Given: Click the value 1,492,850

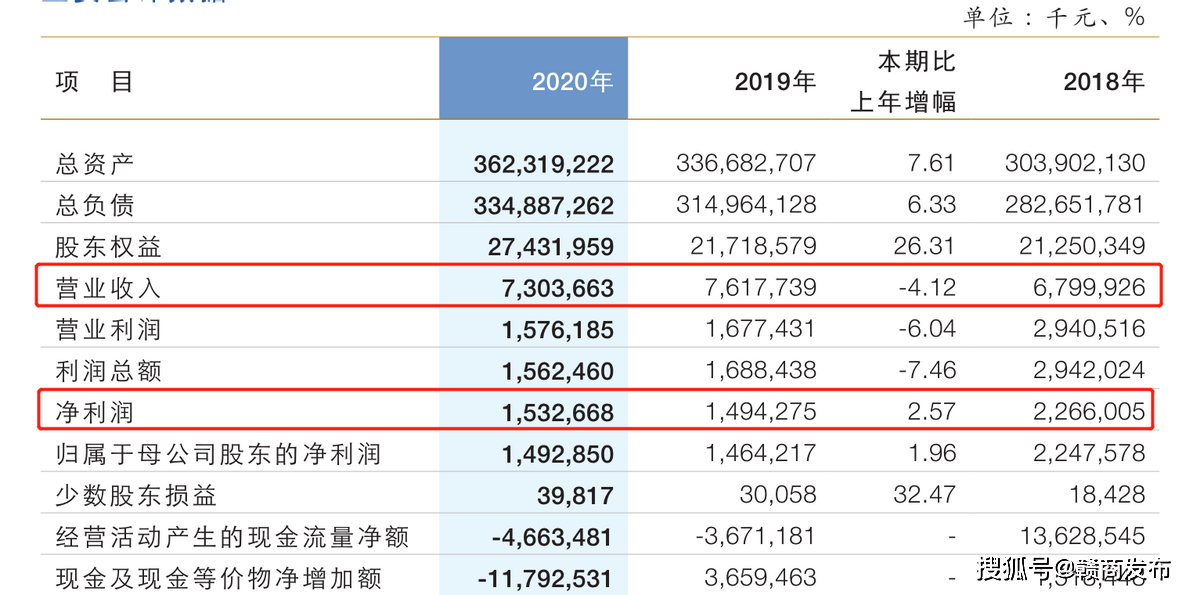Looking at the screenshot, I should tap(558, 454).
